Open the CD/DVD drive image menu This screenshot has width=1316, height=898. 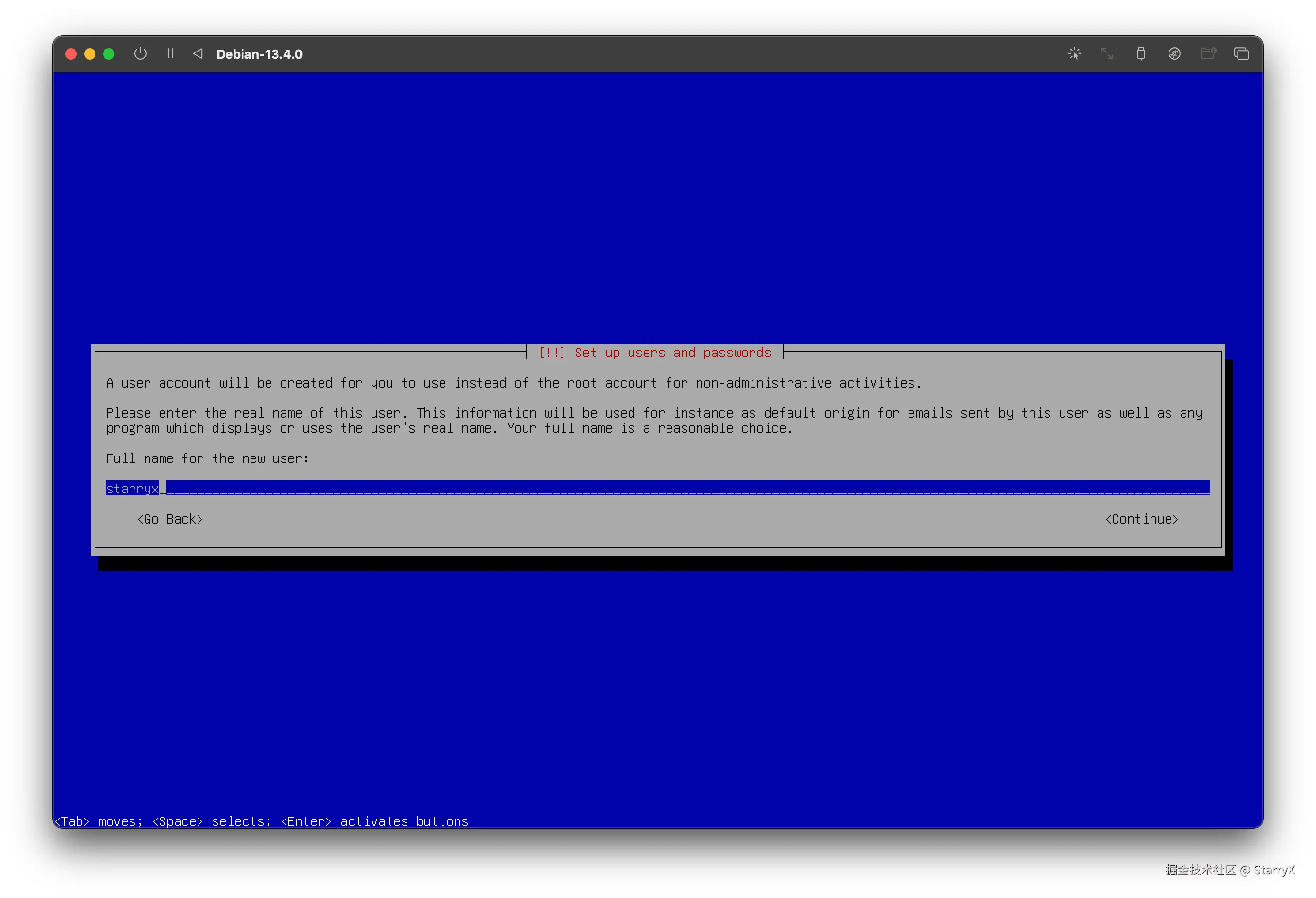pos(1174,54)
